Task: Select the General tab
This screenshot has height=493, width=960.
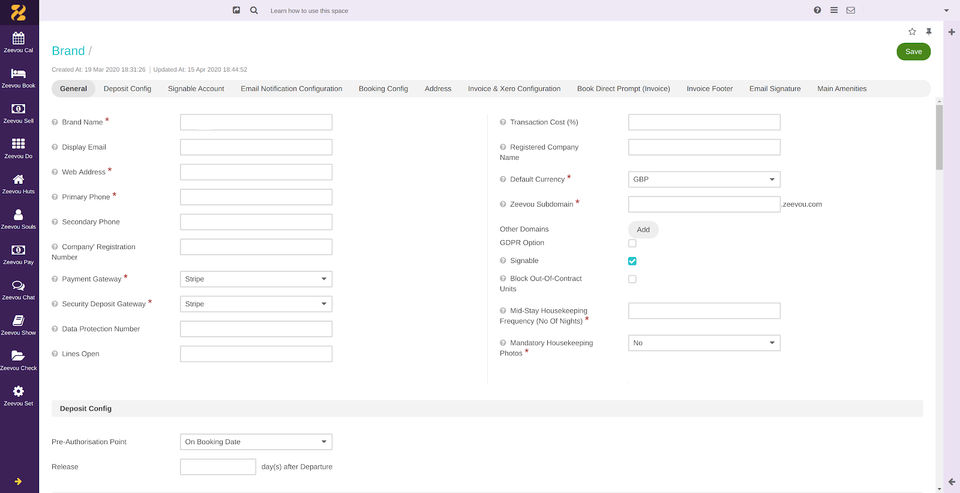Action: [73, 89]
